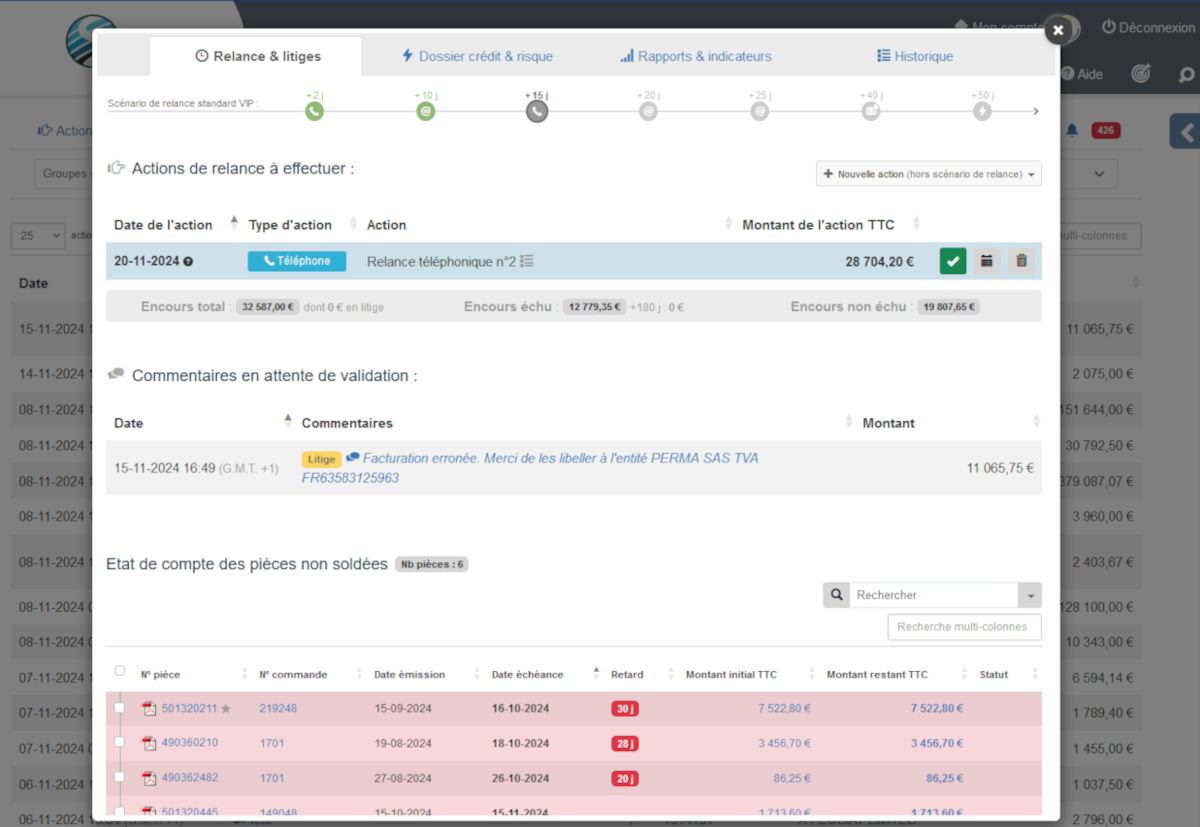Delete the action using trash icon
Screen dimensions: 1200x827
coord(1021,261)
